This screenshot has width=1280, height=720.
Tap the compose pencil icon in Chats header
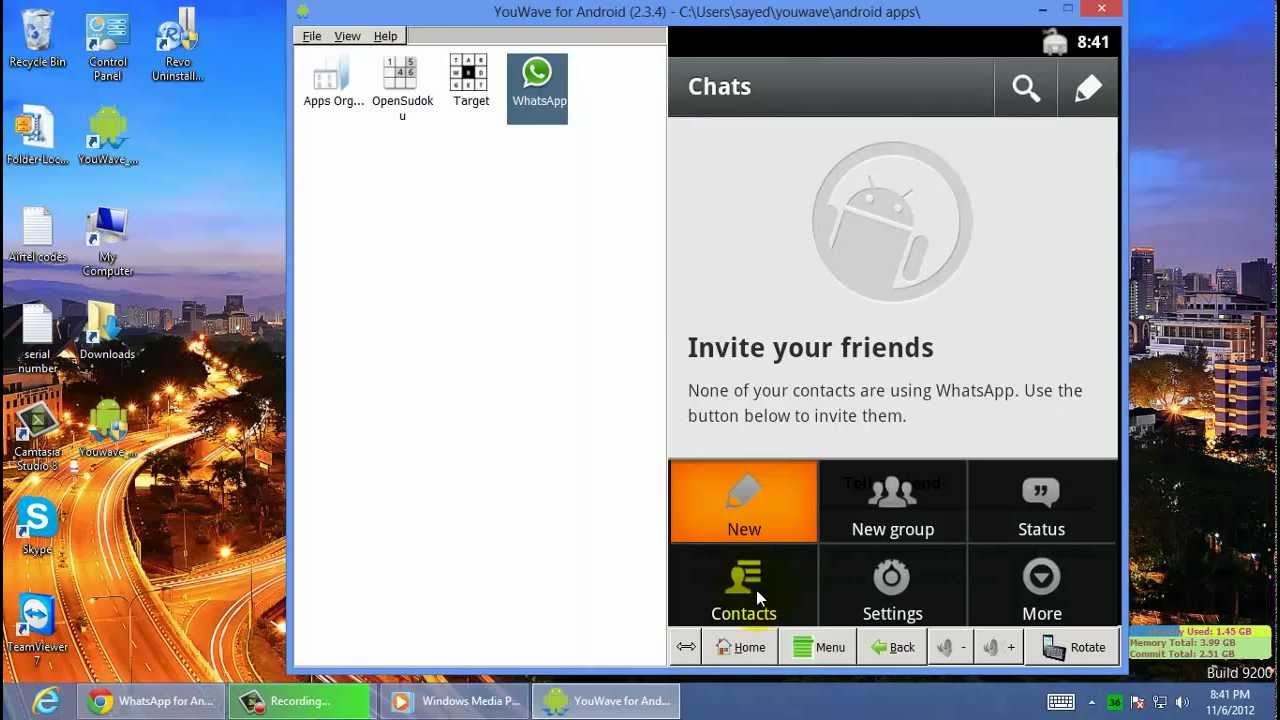click(x=1088, y=88)
